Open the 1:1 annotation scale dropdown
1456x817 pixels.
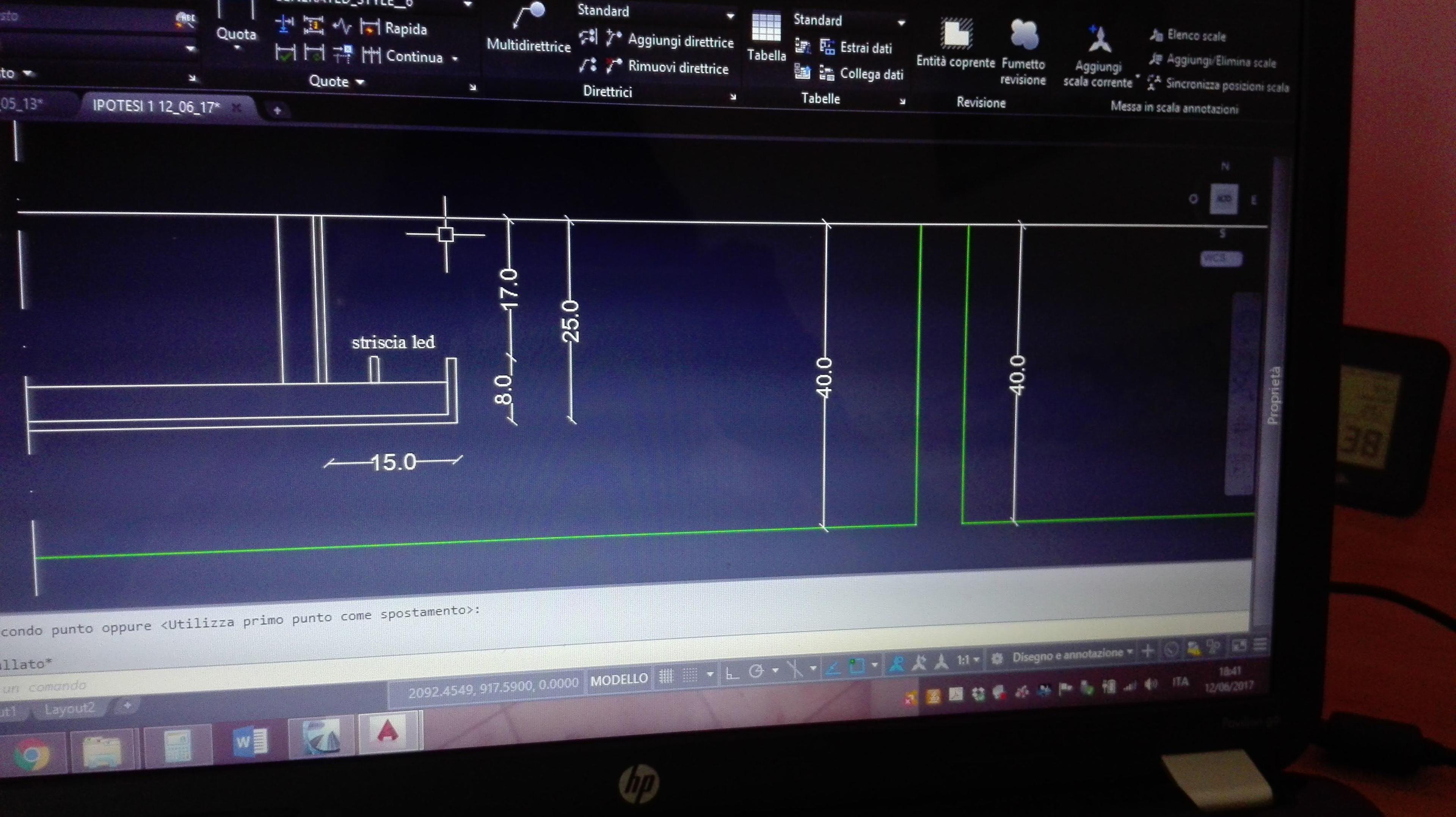click(x=968, y=660)
